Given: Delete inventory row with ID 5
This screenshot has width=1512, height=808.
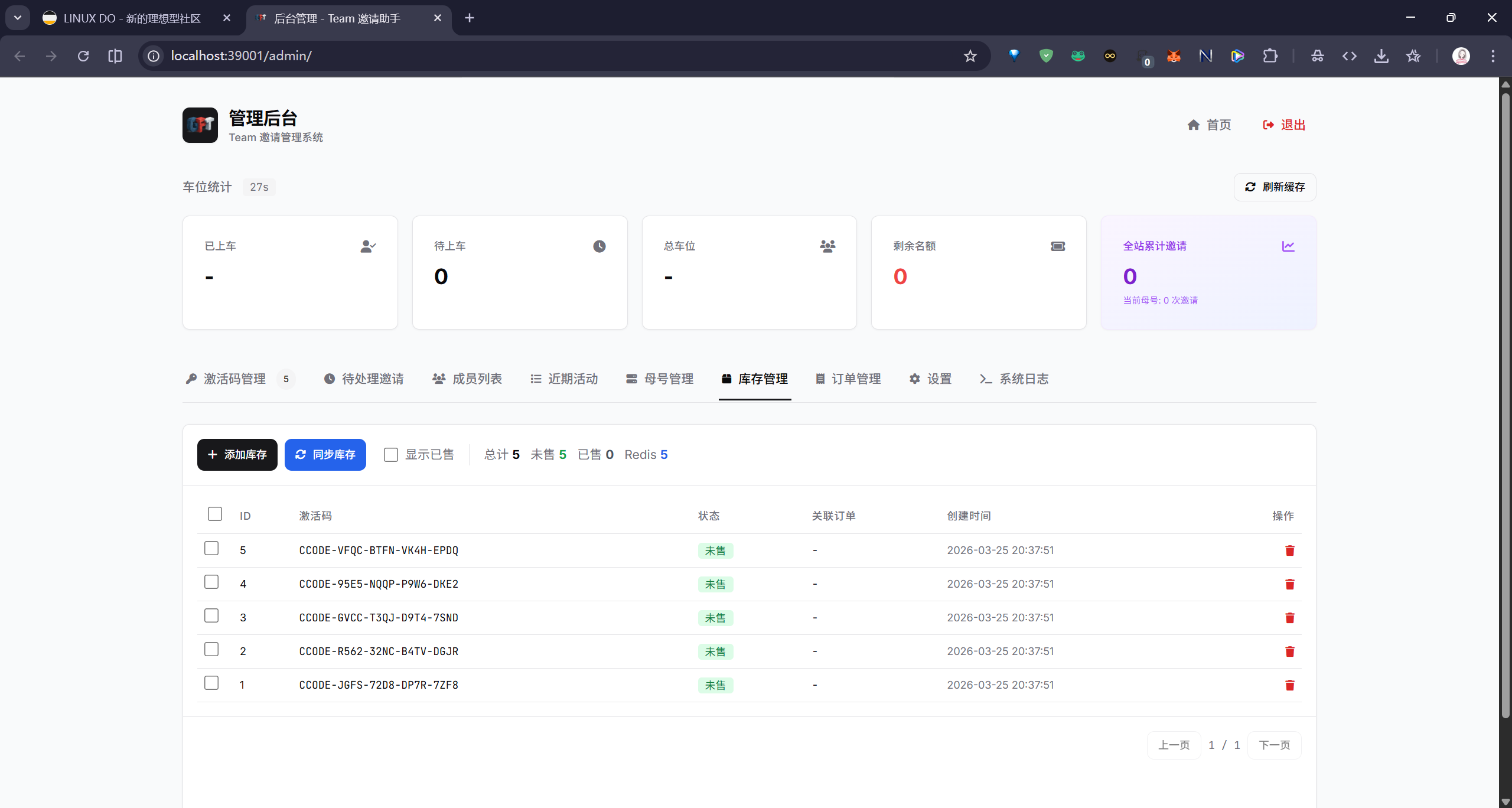Looking at the screenshot, I should tap(1289, 550).
